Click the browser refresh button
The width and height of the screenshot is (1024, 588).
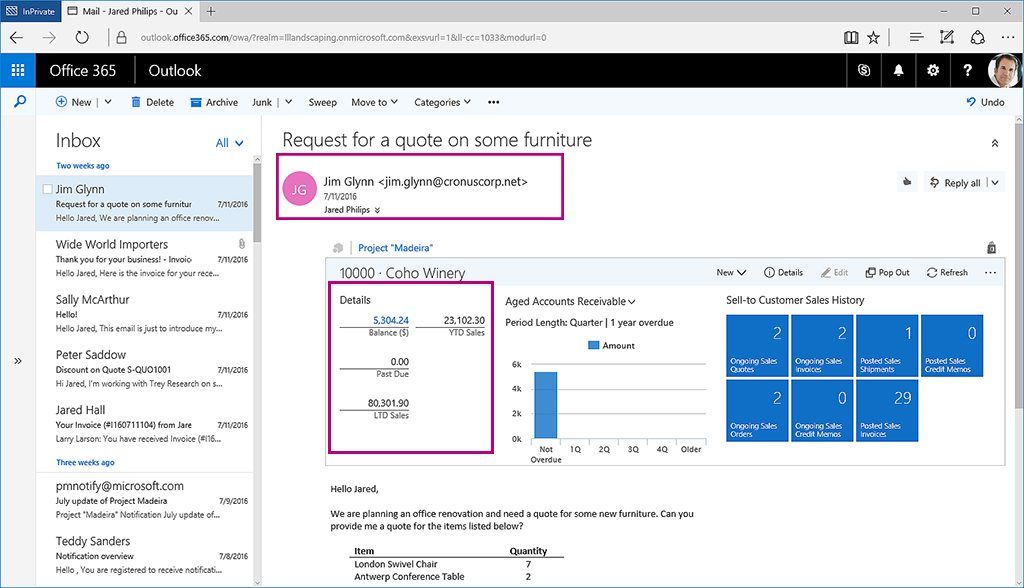click(x=82, y=37)
